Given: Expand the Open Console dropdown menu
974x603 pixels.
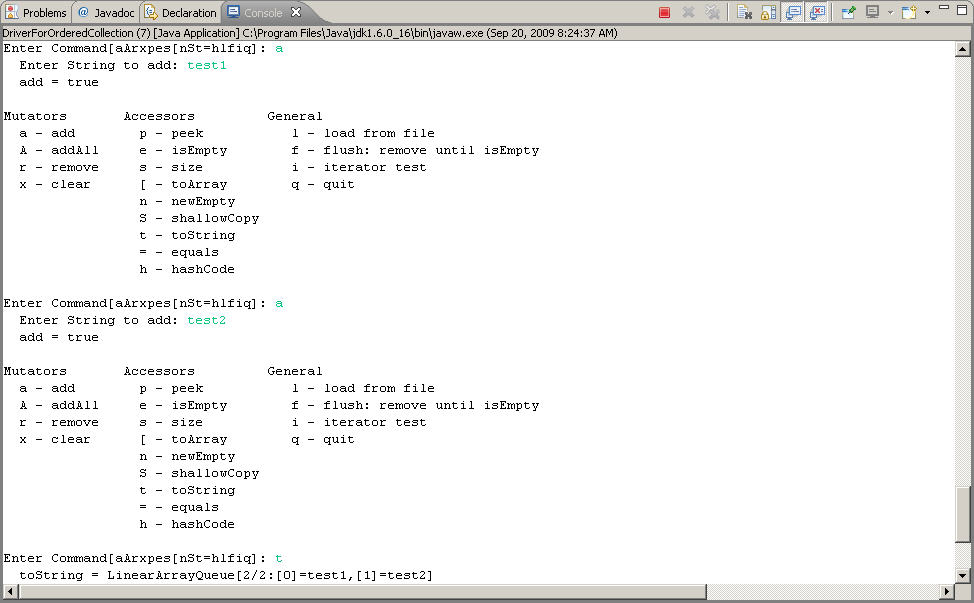Looking at the screenshot, I should tap(927, 11).
